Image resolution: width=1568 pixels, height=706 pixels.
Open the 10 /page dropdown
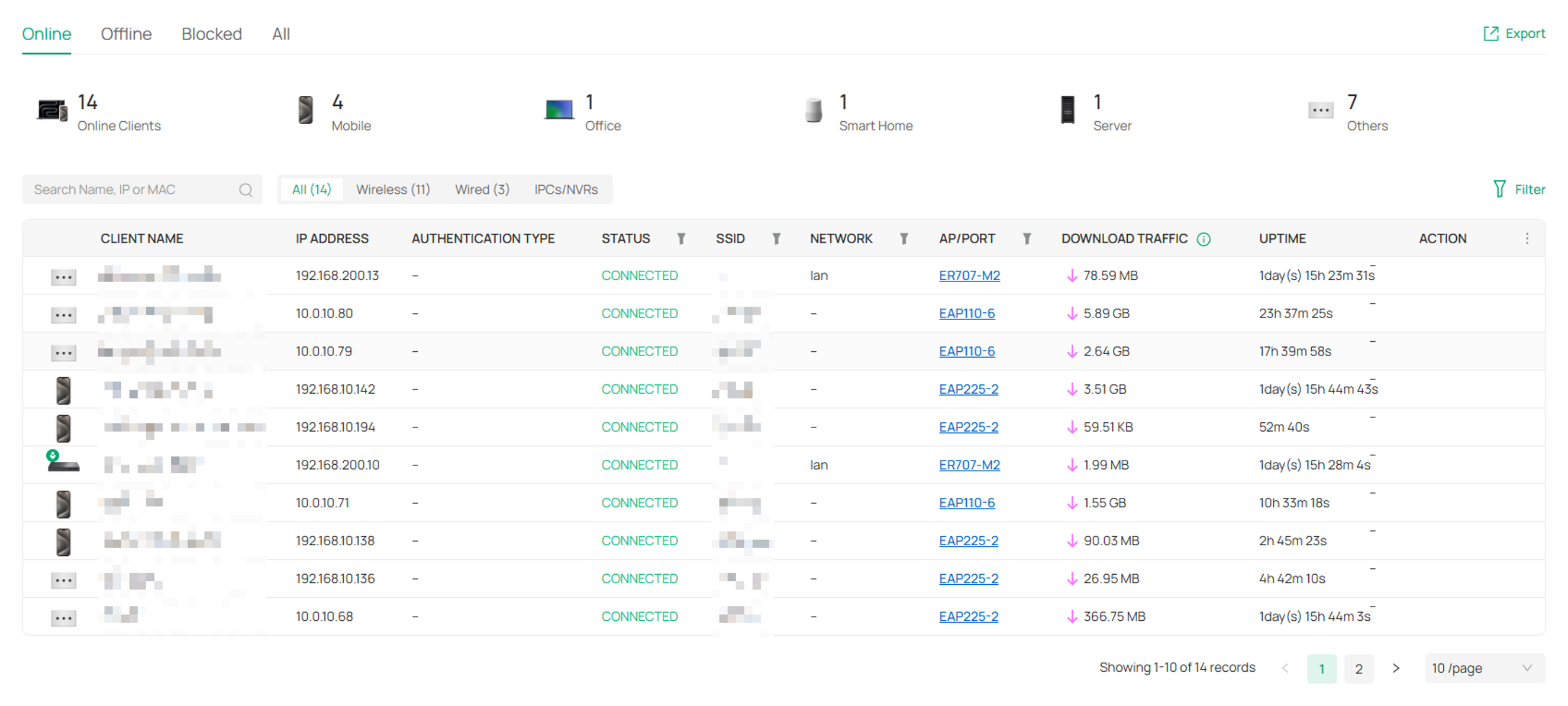click(1484, 668)
